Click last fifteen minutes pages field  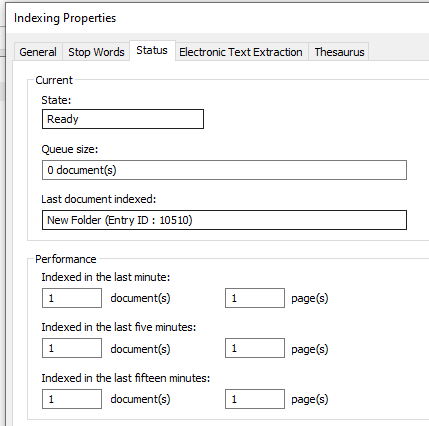point(255,399)
